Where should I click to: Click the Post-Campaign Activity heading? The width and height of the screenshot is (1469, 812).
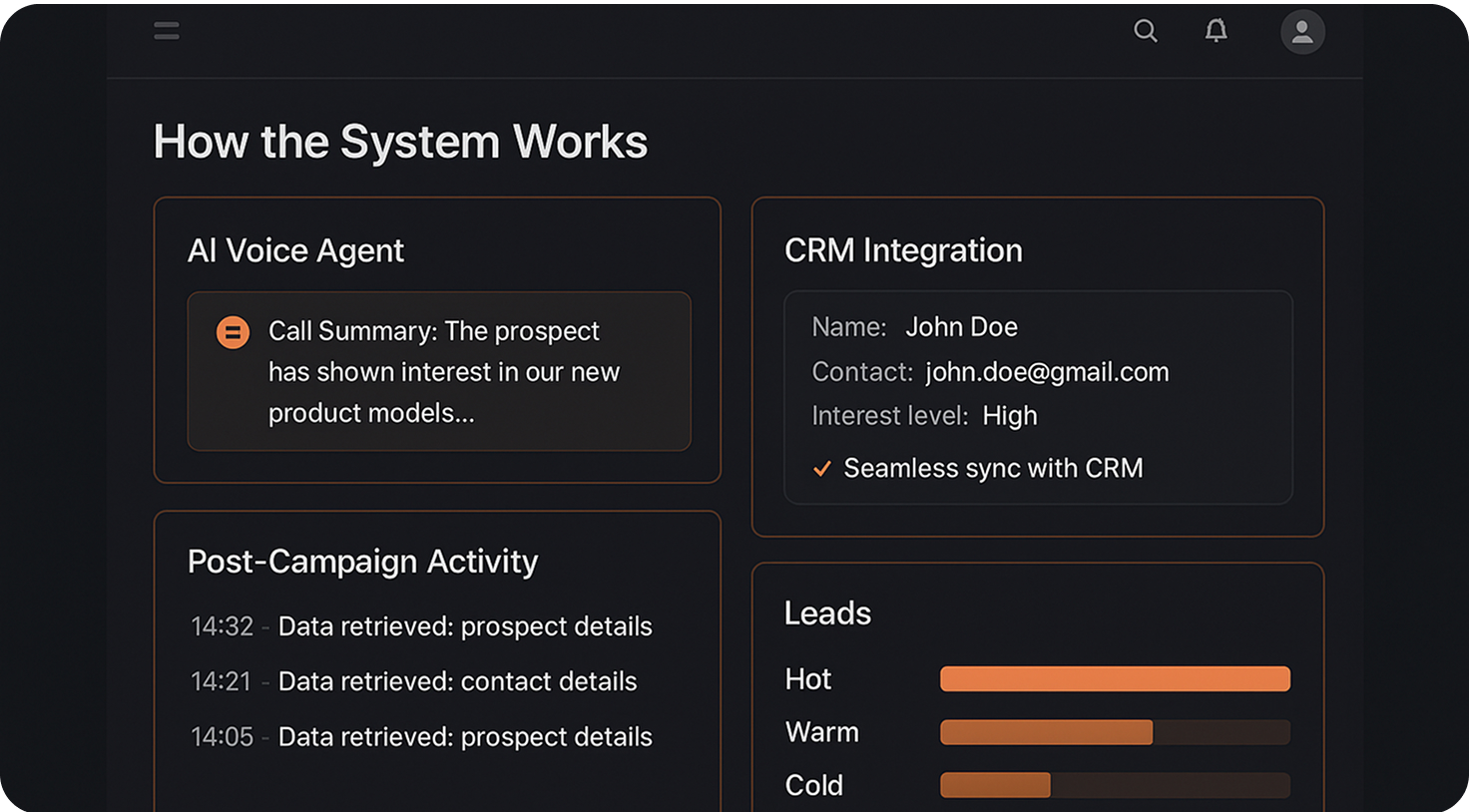[x=362, y=562]
